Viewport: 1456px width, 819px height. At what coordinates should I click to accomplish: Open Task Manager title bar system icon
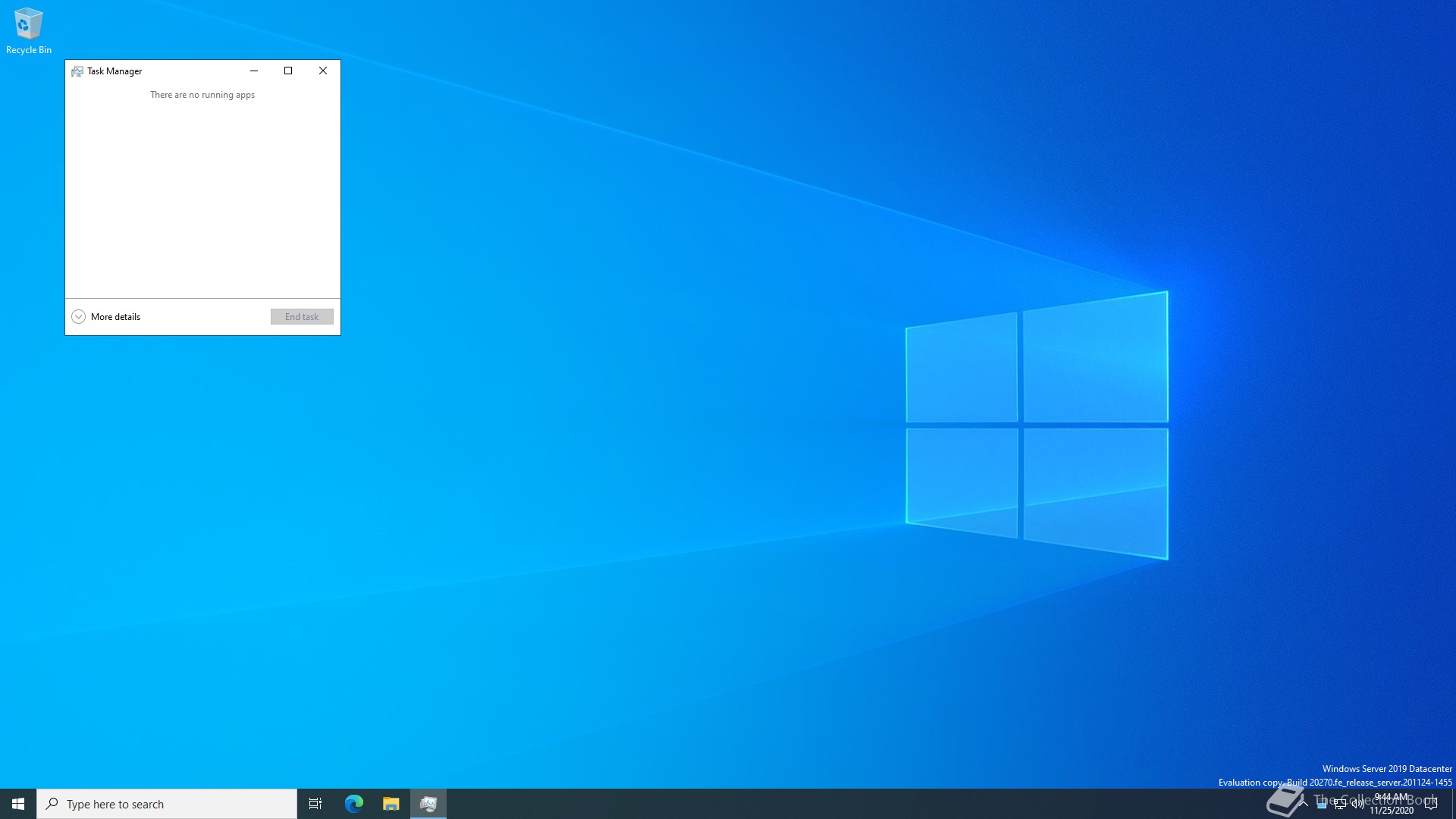point(77,71)
